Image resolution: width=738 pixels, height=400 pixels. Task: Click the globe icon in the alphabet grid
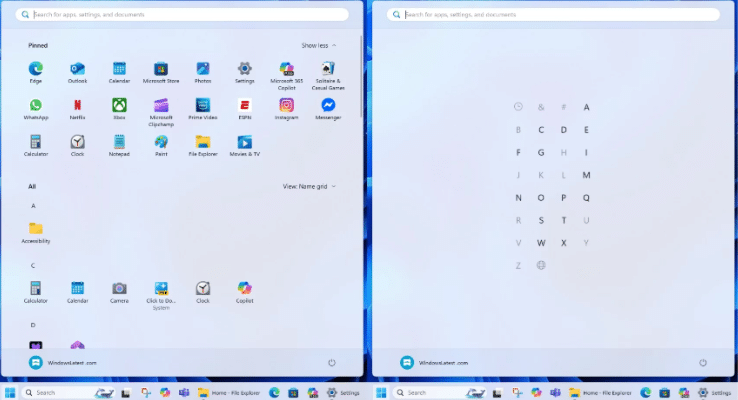(541, 265)
